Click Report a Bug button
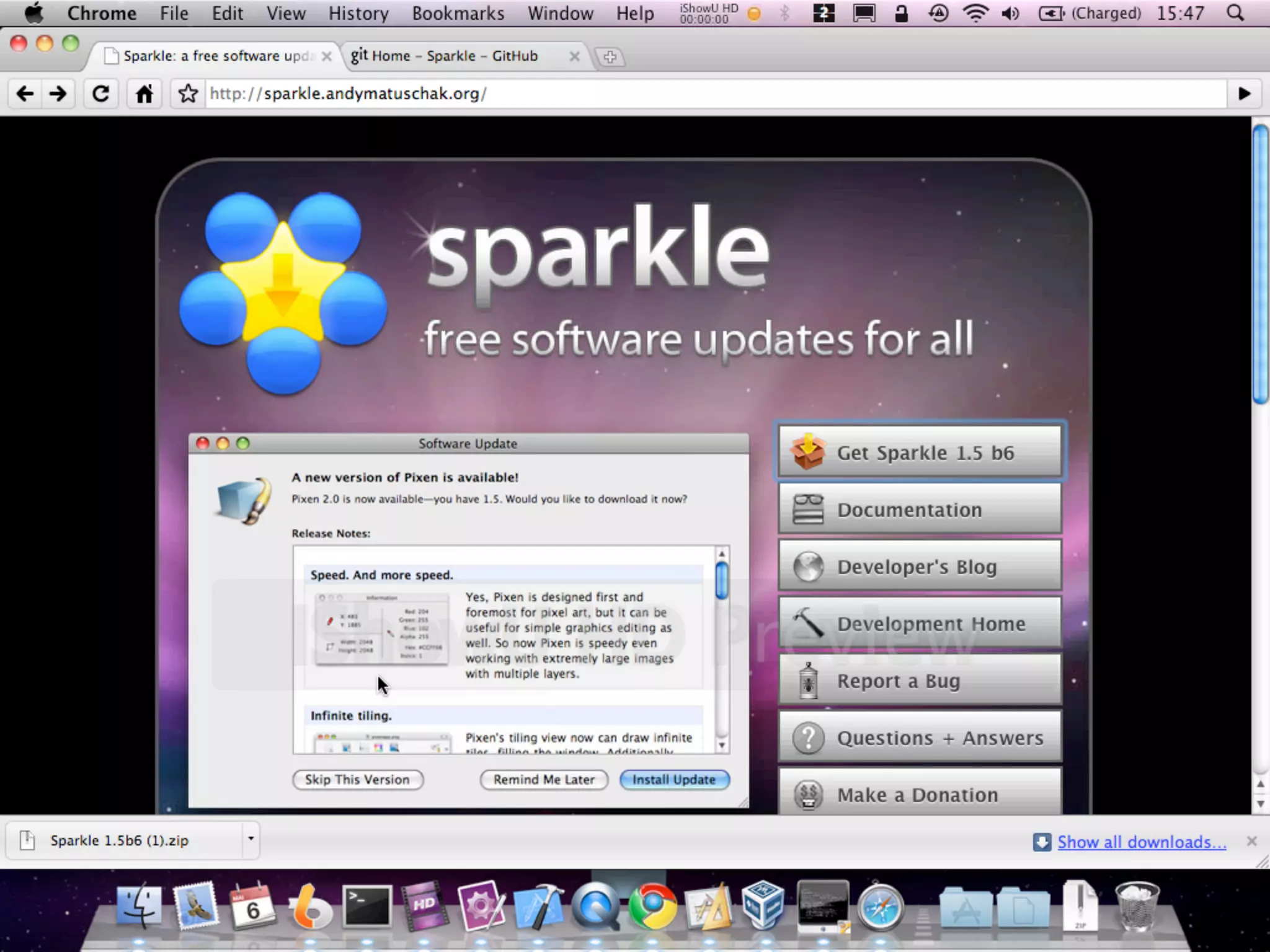Screen dimensions: 1270x952 920,681
